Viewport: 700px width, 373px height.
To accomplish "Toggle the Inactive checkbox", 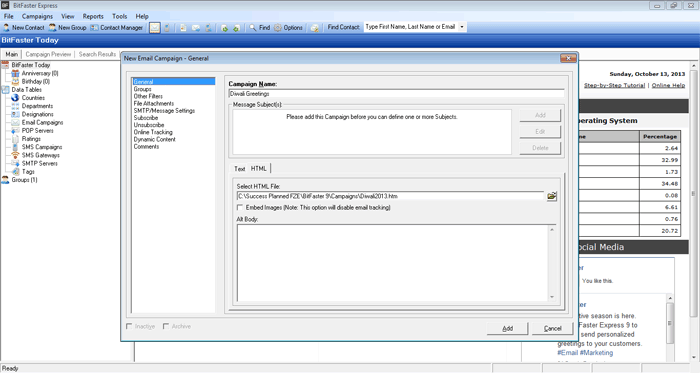I will click(x=129, y=327).
